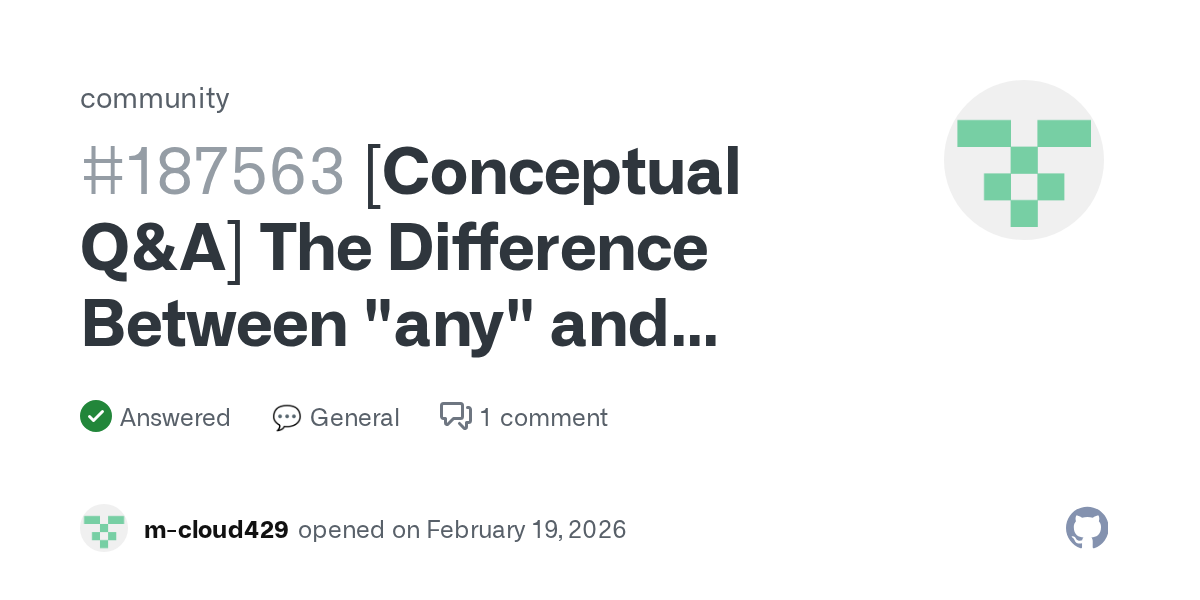1200x600 pixels.
Task: Open the GitHub Octocat logo
Action: 1087,528
